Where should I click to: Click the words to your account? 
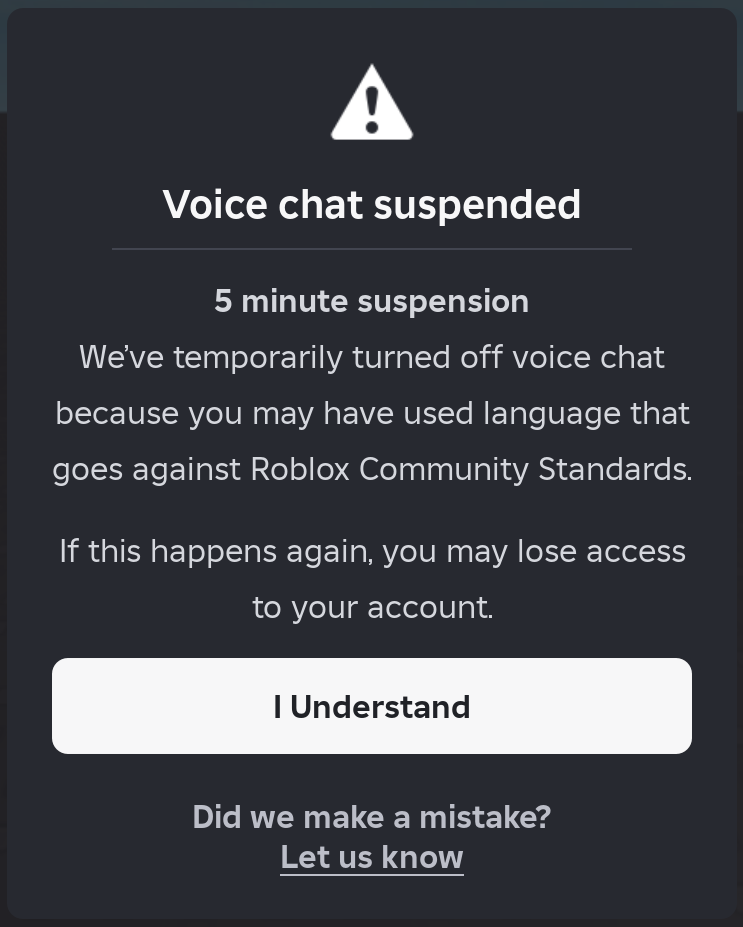tap(372, 607)
